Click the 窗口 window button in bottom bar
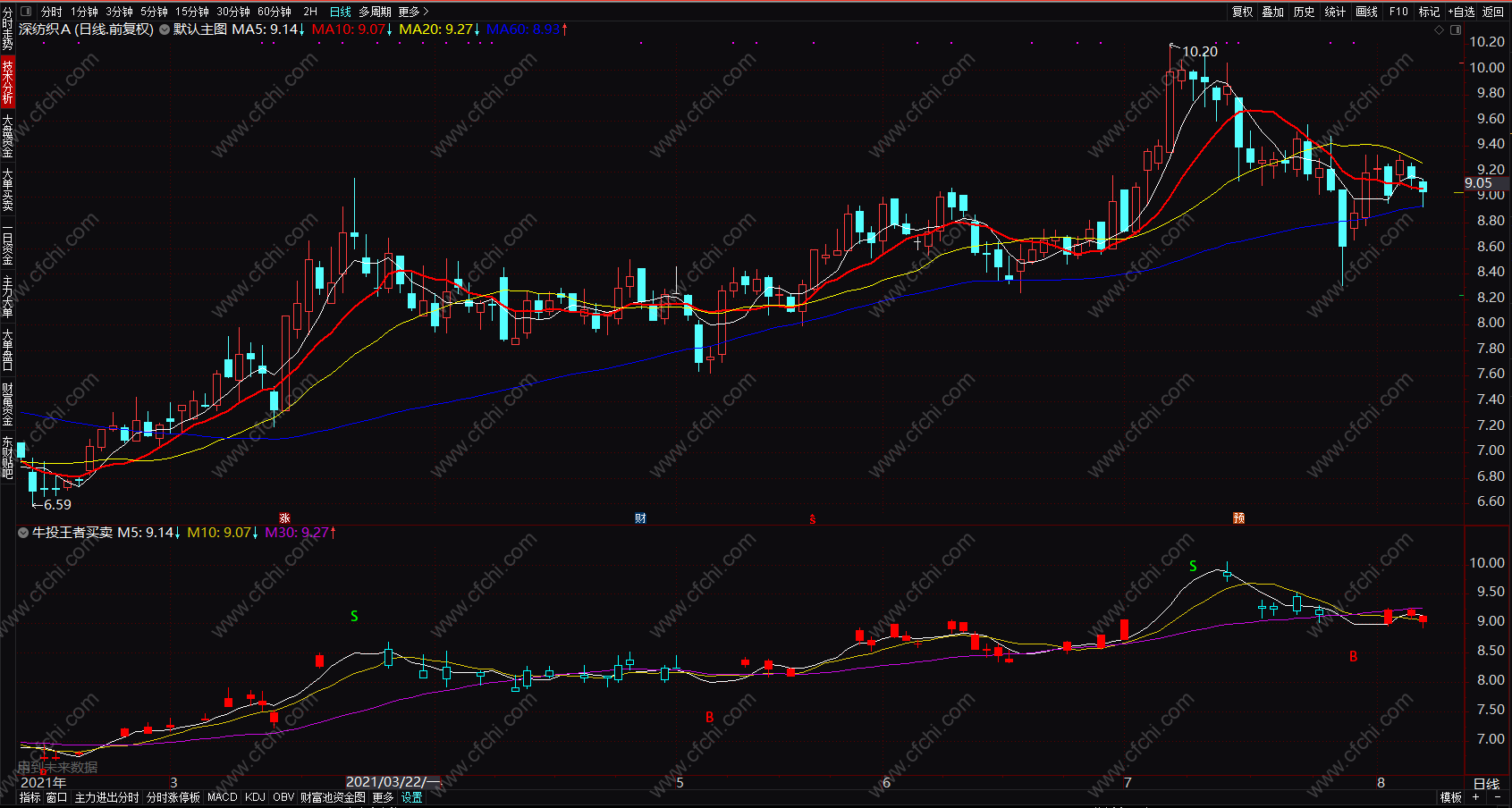The width and height of the screenshot is (1512, 808). (x=56, y=797)
